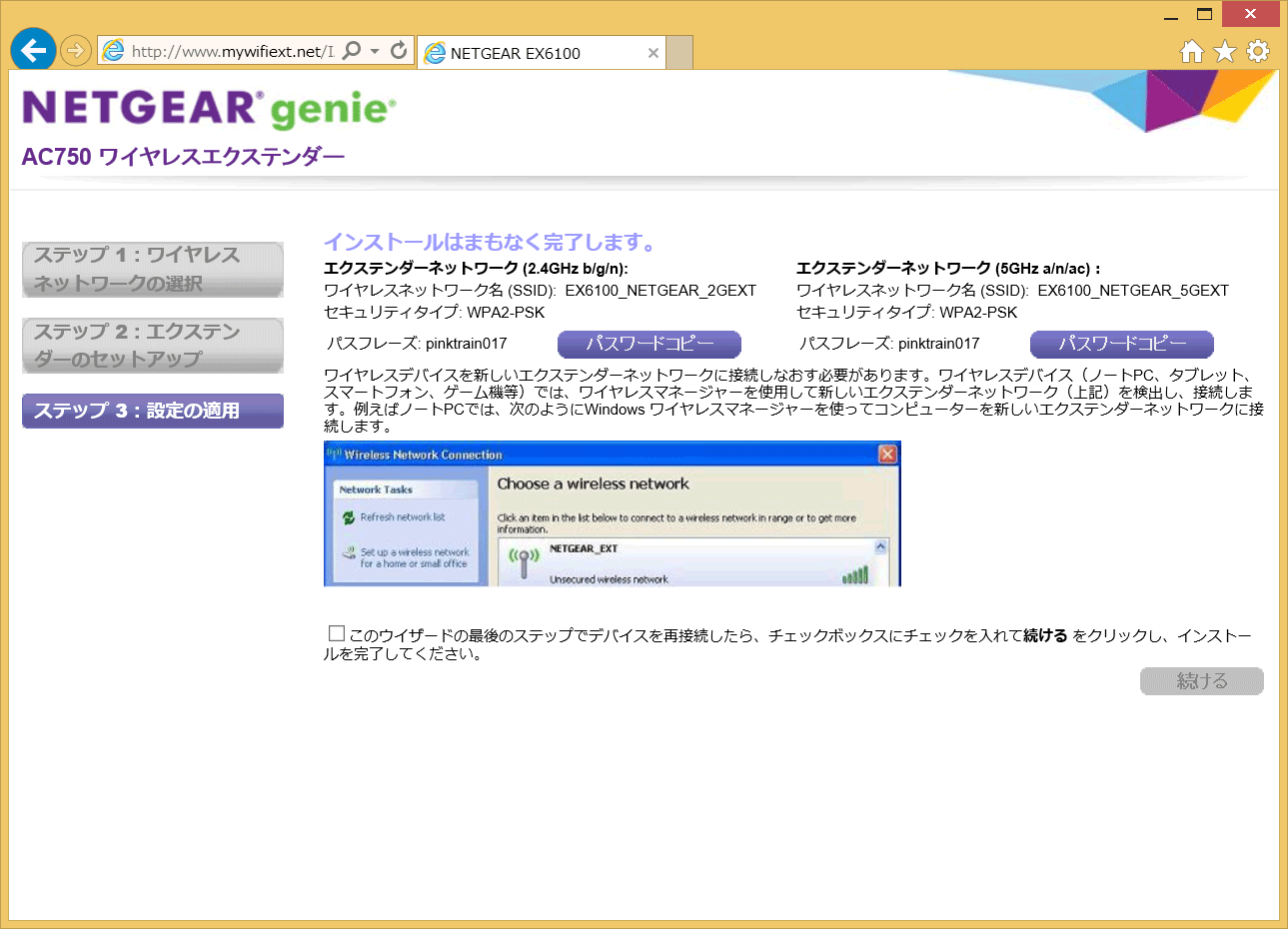Image resolution: width=1288 pixels, height=929 pixels.
Task: Expand the address bar dropdown arrow
Action: coord(375,51)
